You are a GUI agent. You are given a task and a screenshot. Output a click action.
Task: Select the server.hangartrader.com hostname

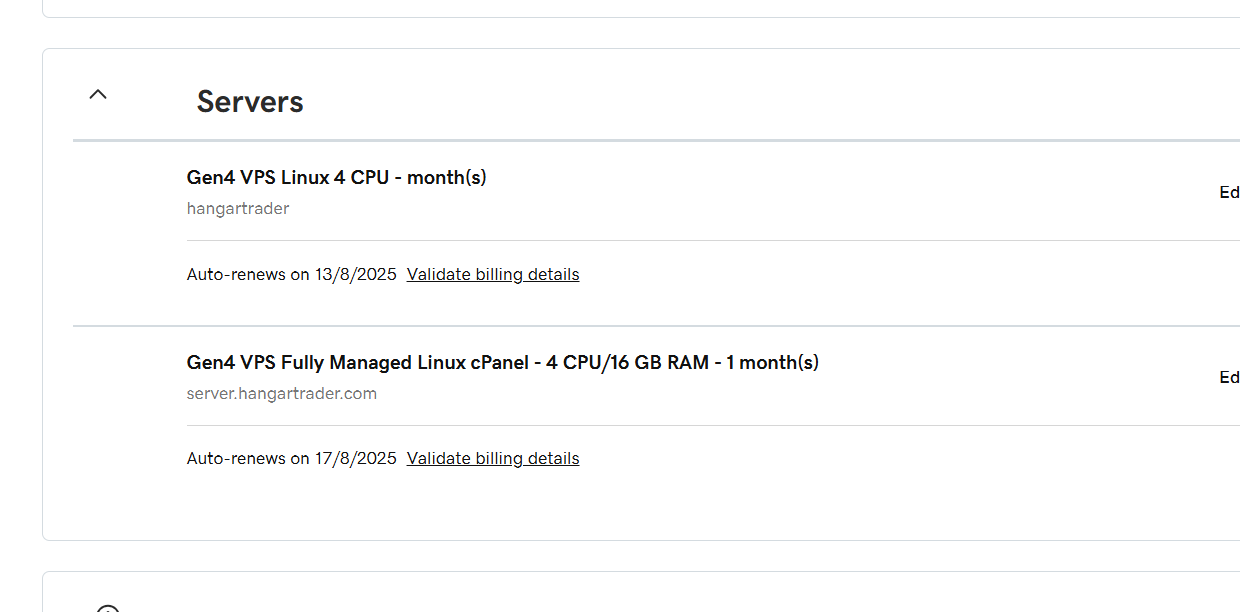click(x=282, y=393)
